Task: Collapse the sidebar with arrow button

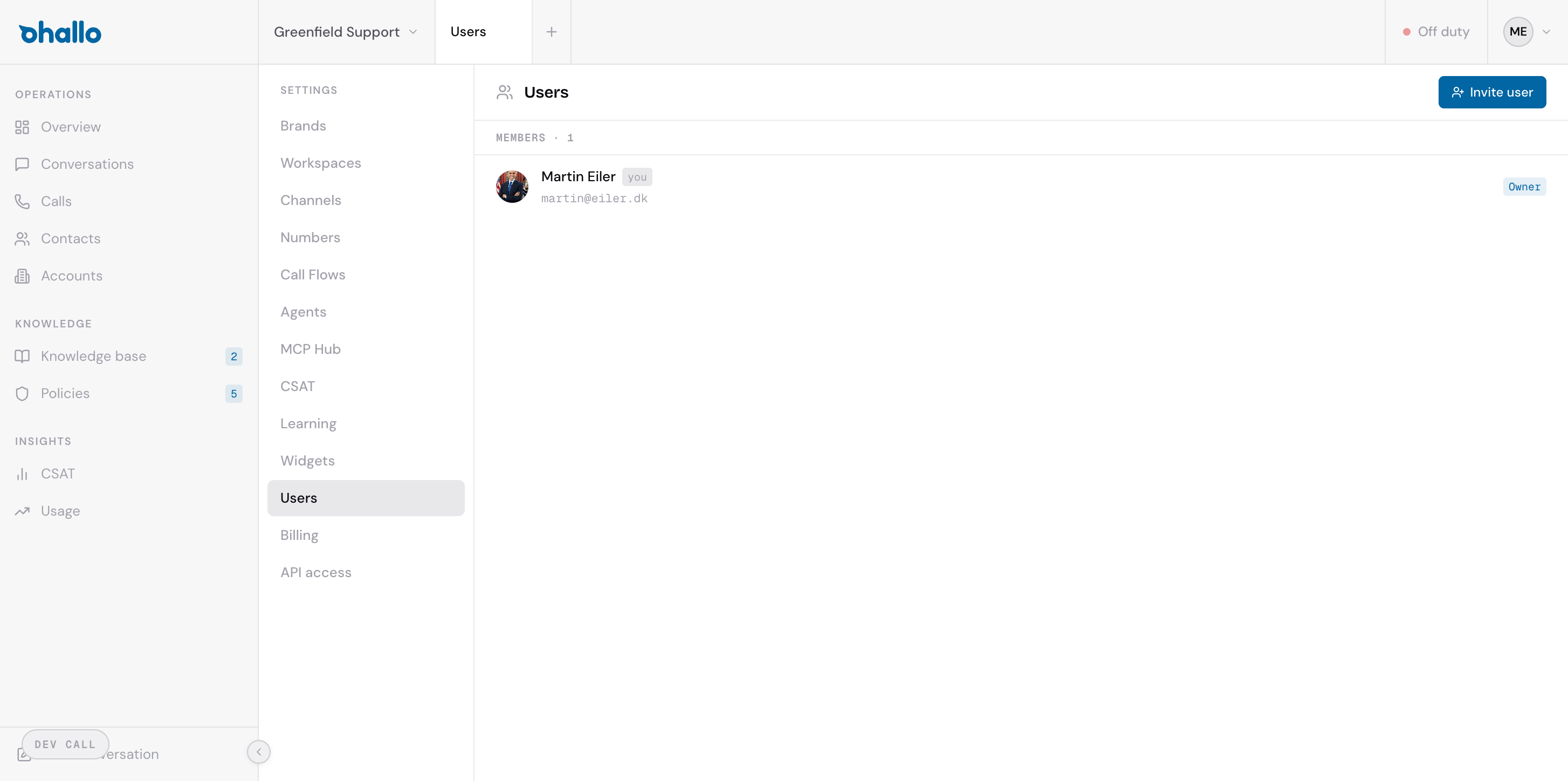Action: pyautogui.click(x=259, y=752)
